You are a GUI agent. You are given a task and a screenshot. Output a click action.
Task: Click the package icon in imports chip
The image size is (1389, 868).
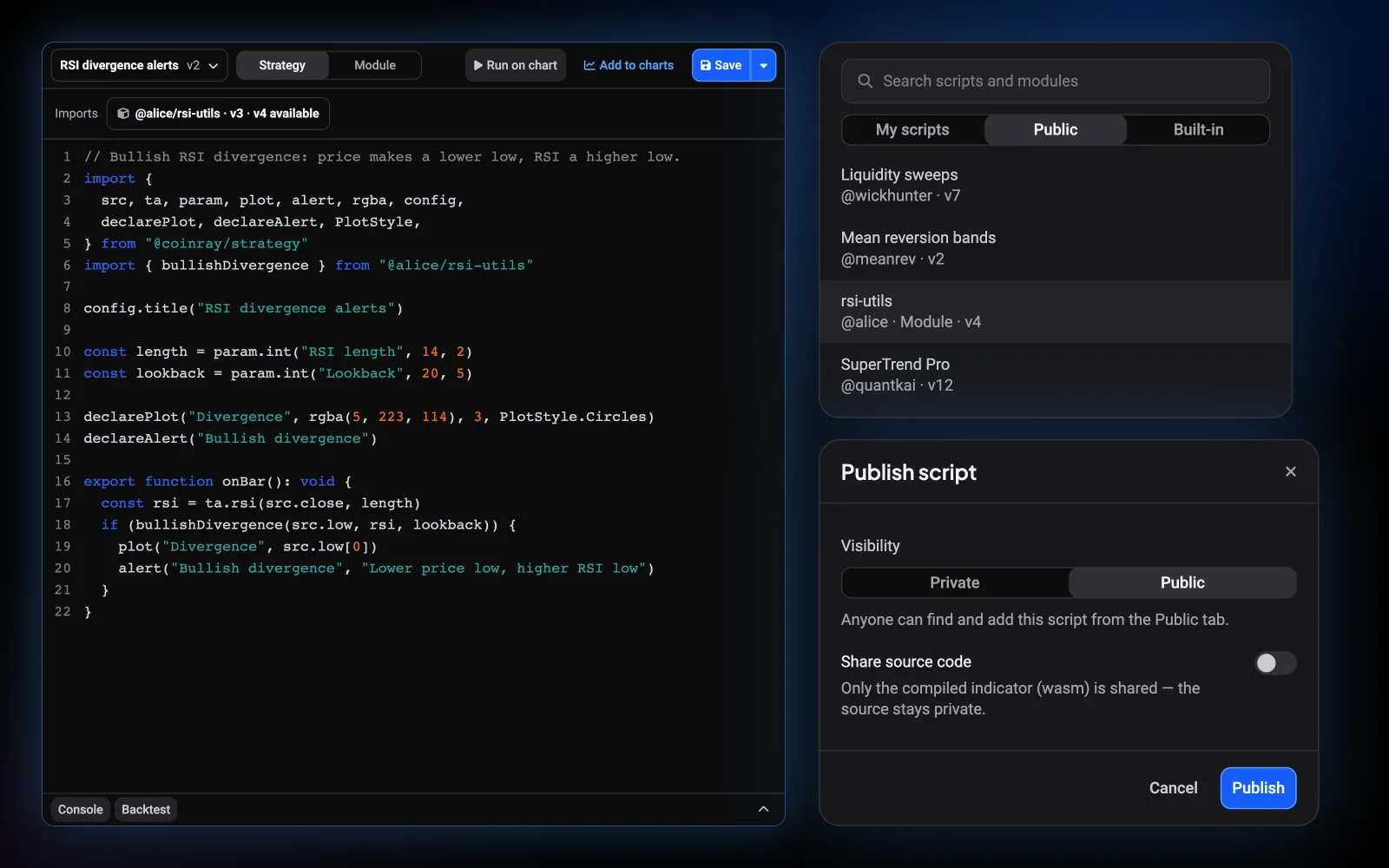[123, 114]
